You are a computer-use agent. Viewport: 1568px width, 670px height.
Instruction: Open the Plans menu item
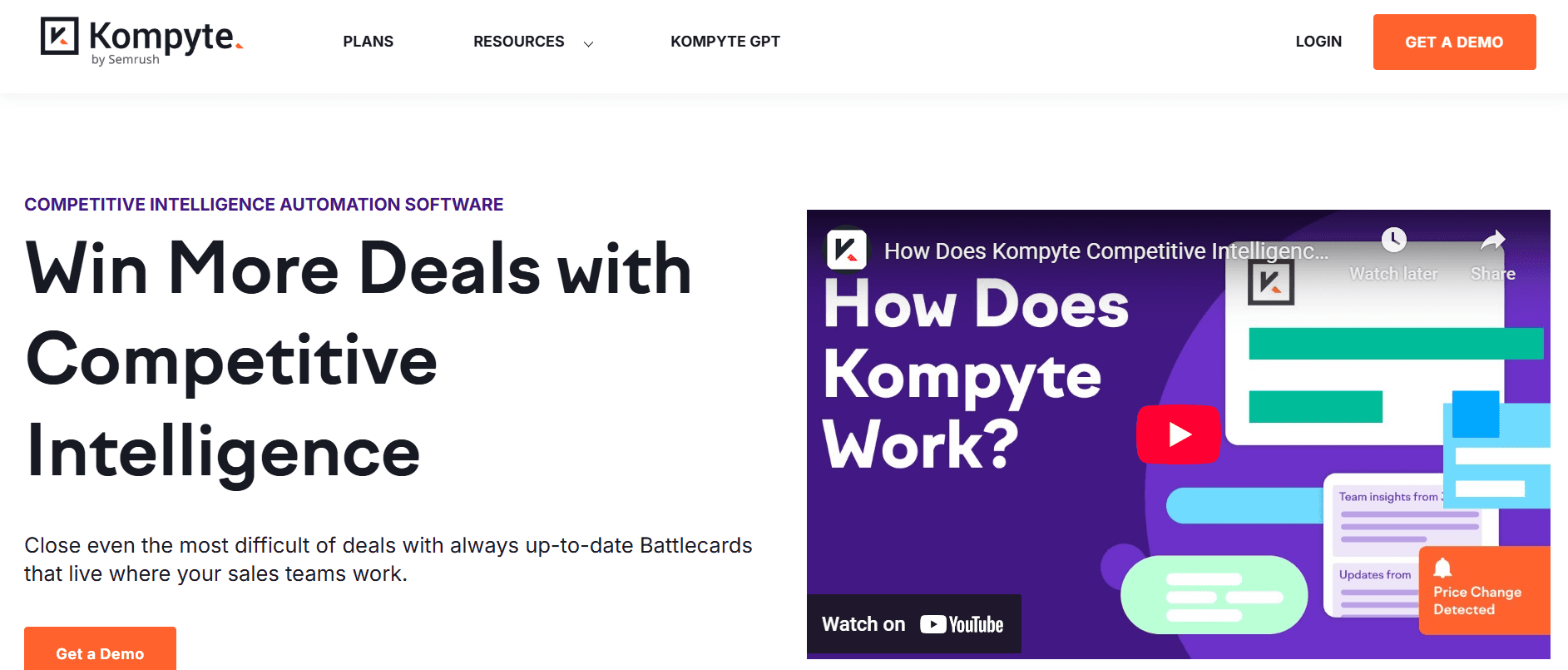(368, 42)
